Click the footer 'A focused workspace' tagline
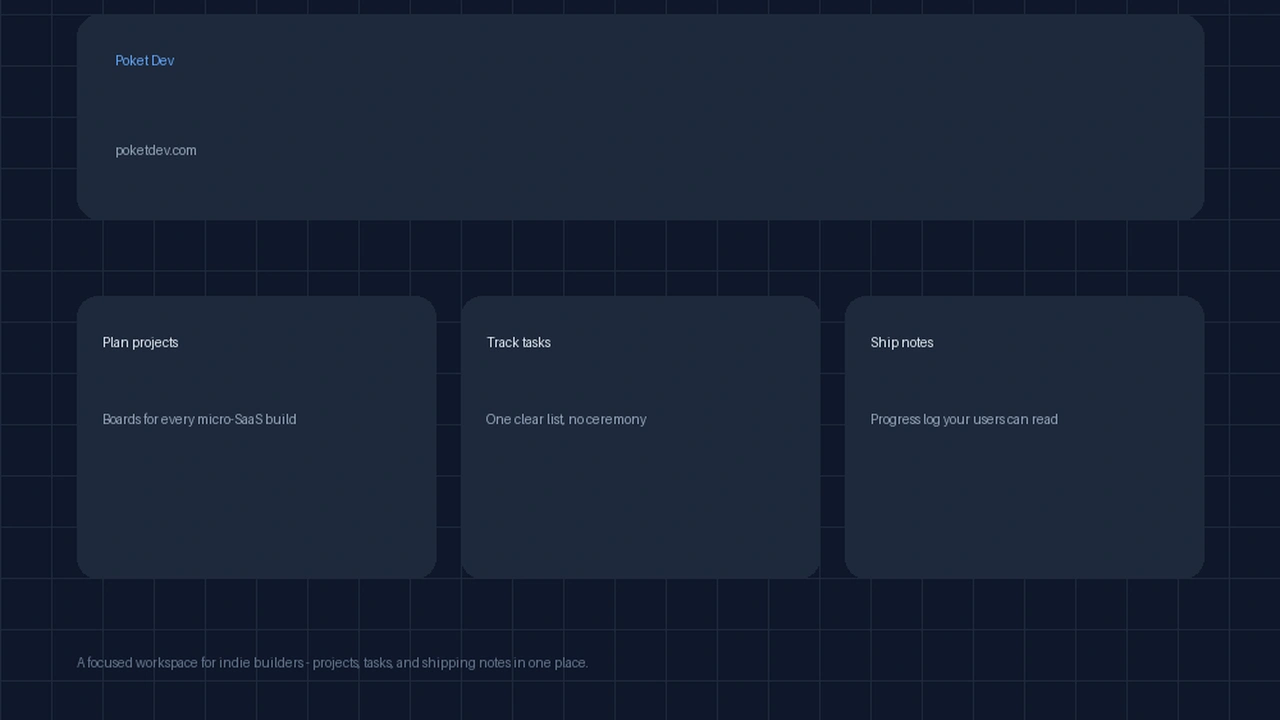The height and width of the screenshot is (720, 1280). pos(332,663)
